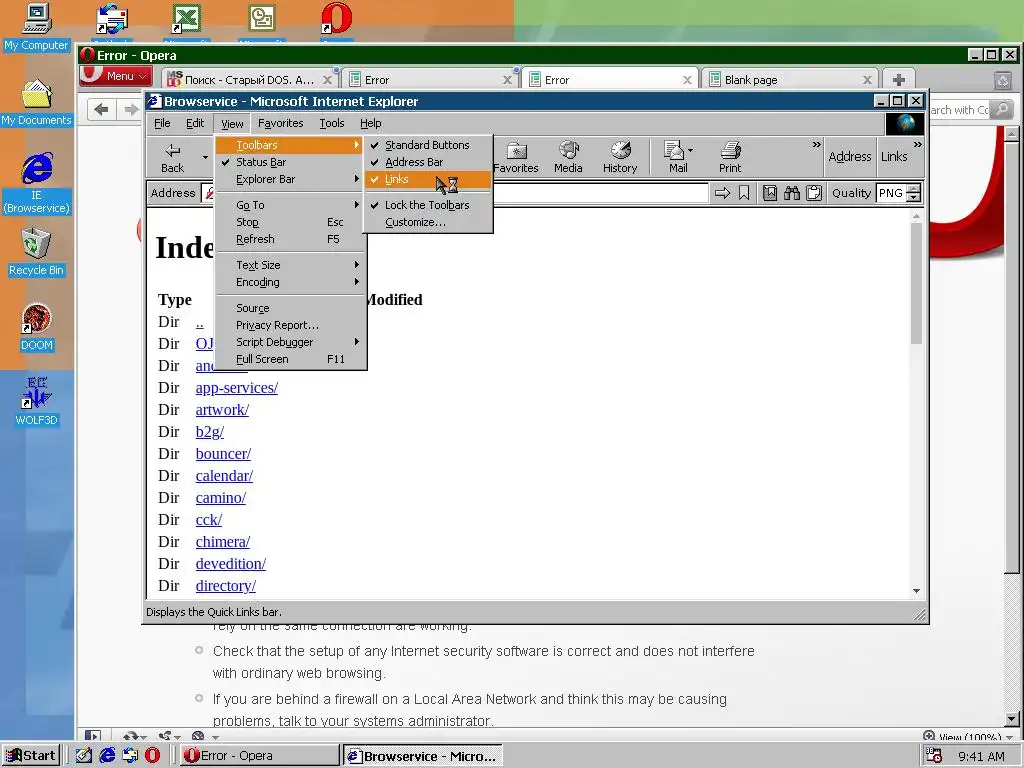Click the Print toolbar button
The image size is (1024, 768).
point(730,158)
